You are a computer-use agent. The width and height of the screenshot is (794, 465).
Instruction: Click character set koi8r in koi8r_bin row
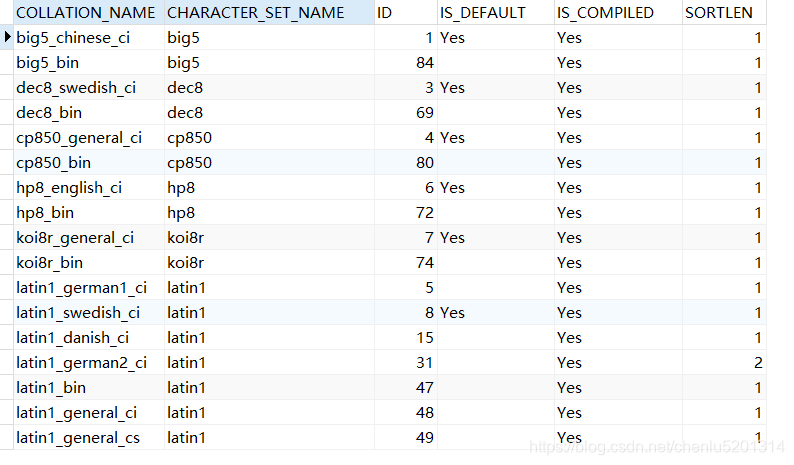[269, 262]
